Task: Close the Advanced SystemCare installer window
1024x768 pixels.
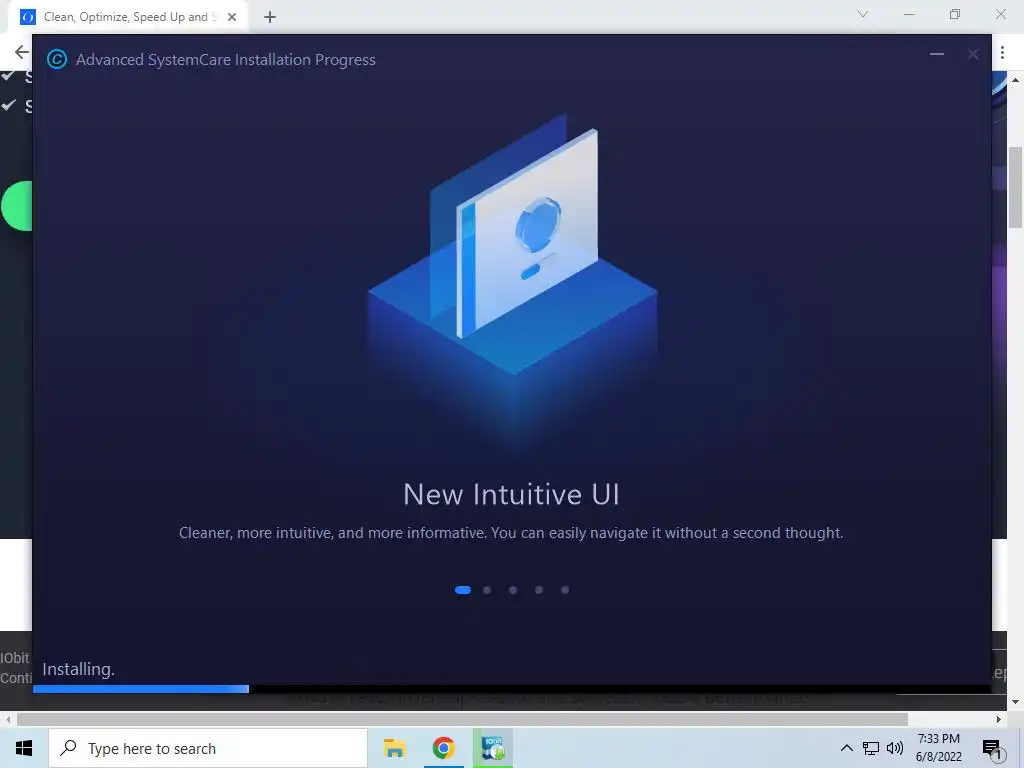Action: 972,54
